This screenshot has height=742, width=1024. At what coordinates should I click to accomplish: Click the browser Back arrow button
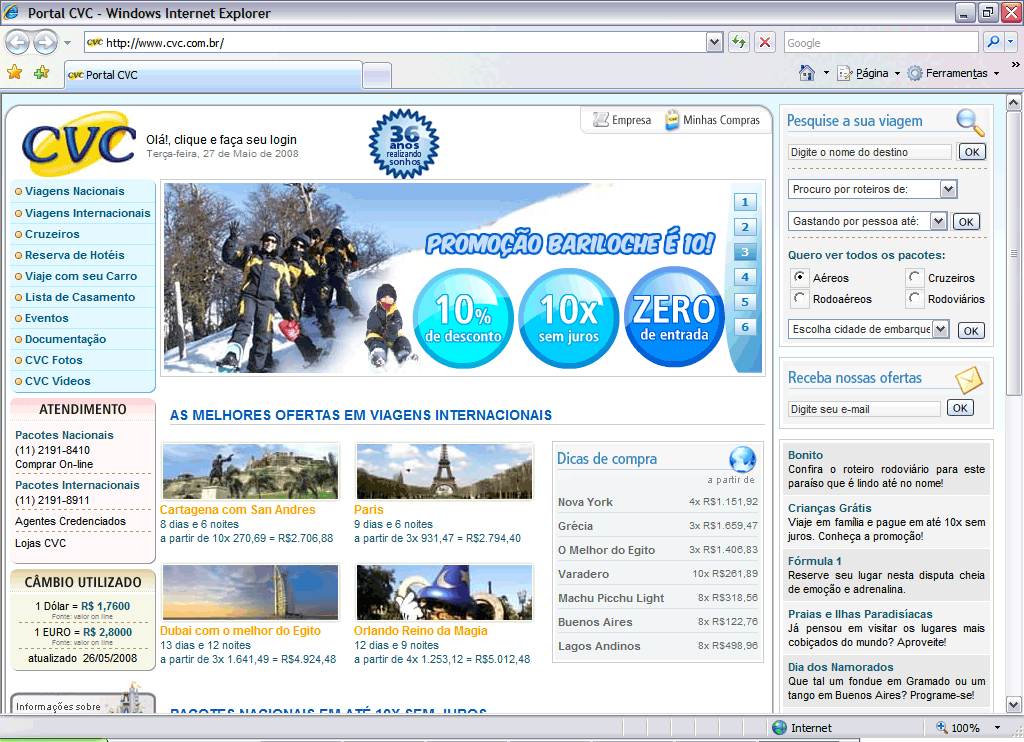point(18,43)
